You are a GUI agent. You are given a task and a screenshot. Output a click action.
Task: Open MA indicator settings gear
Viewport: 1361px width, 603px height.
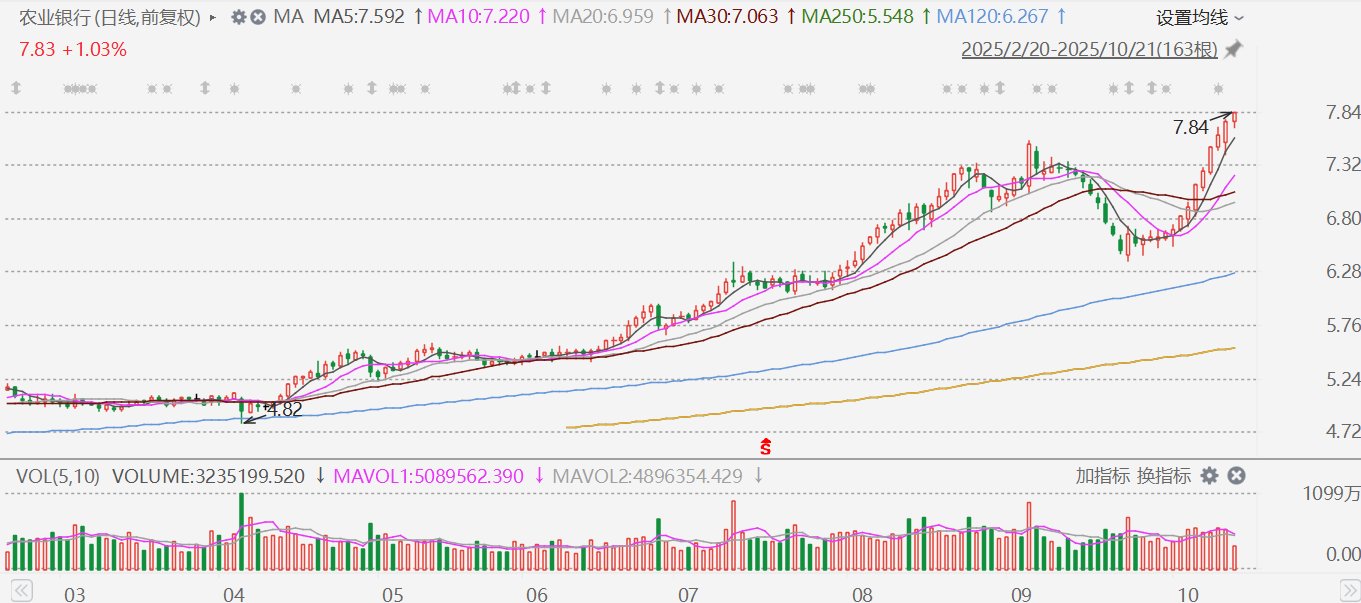click(x=238, y=17)
